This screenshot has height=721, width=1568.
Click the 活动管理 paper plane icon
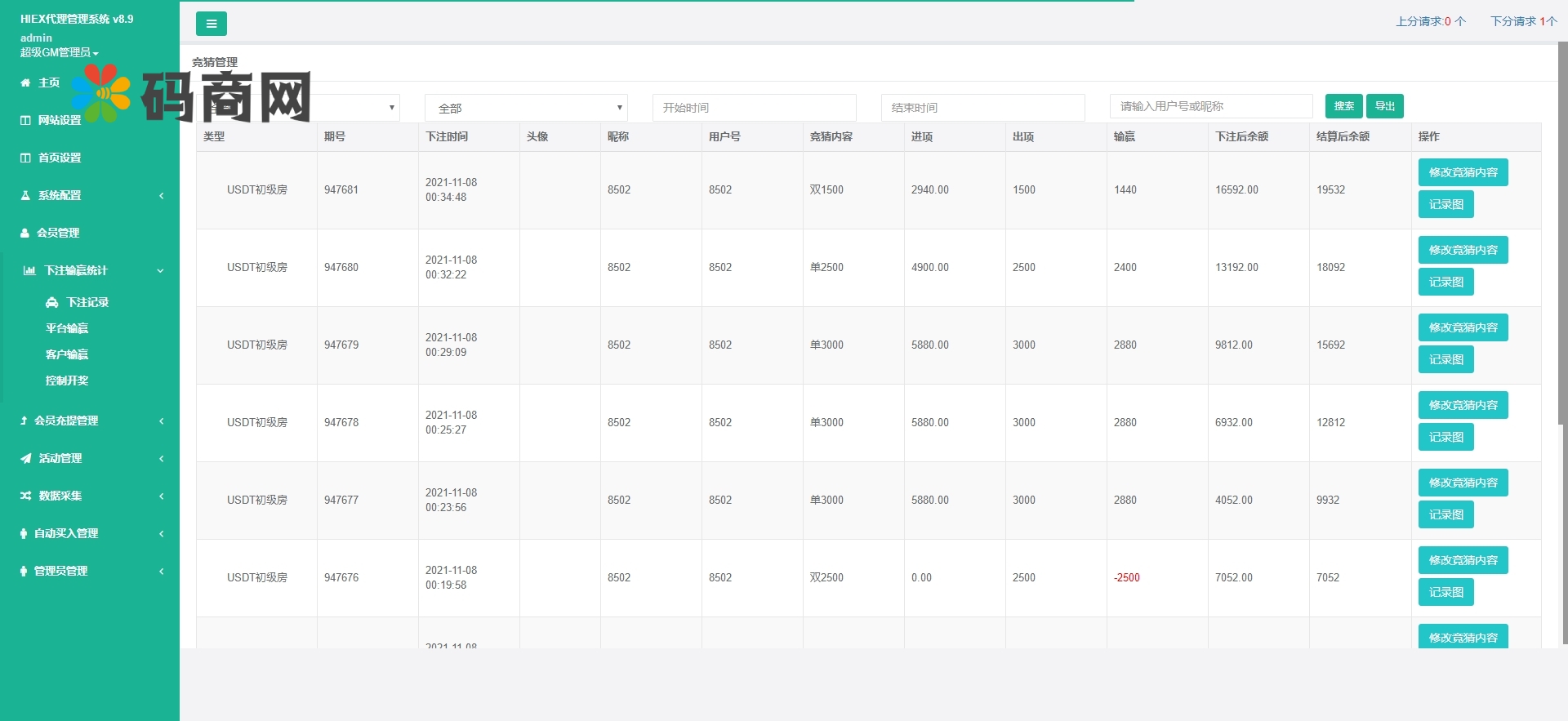(x=26, y=458)
